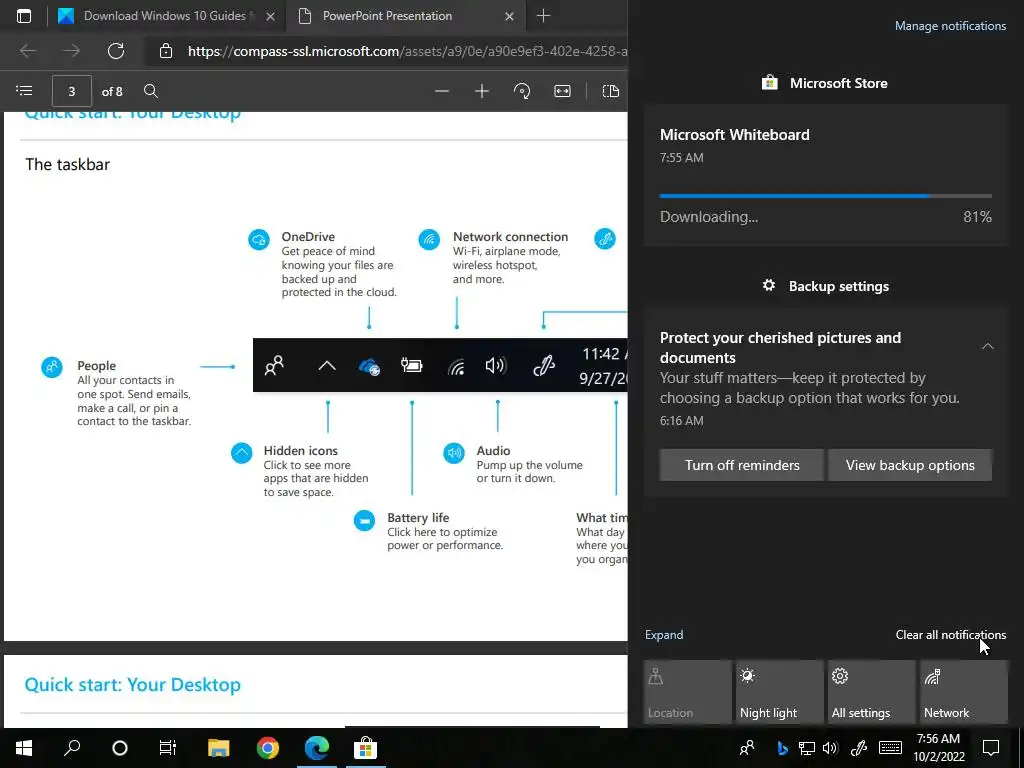
Task: Click the Network connection heading in PDF
Action: point(510,236)
